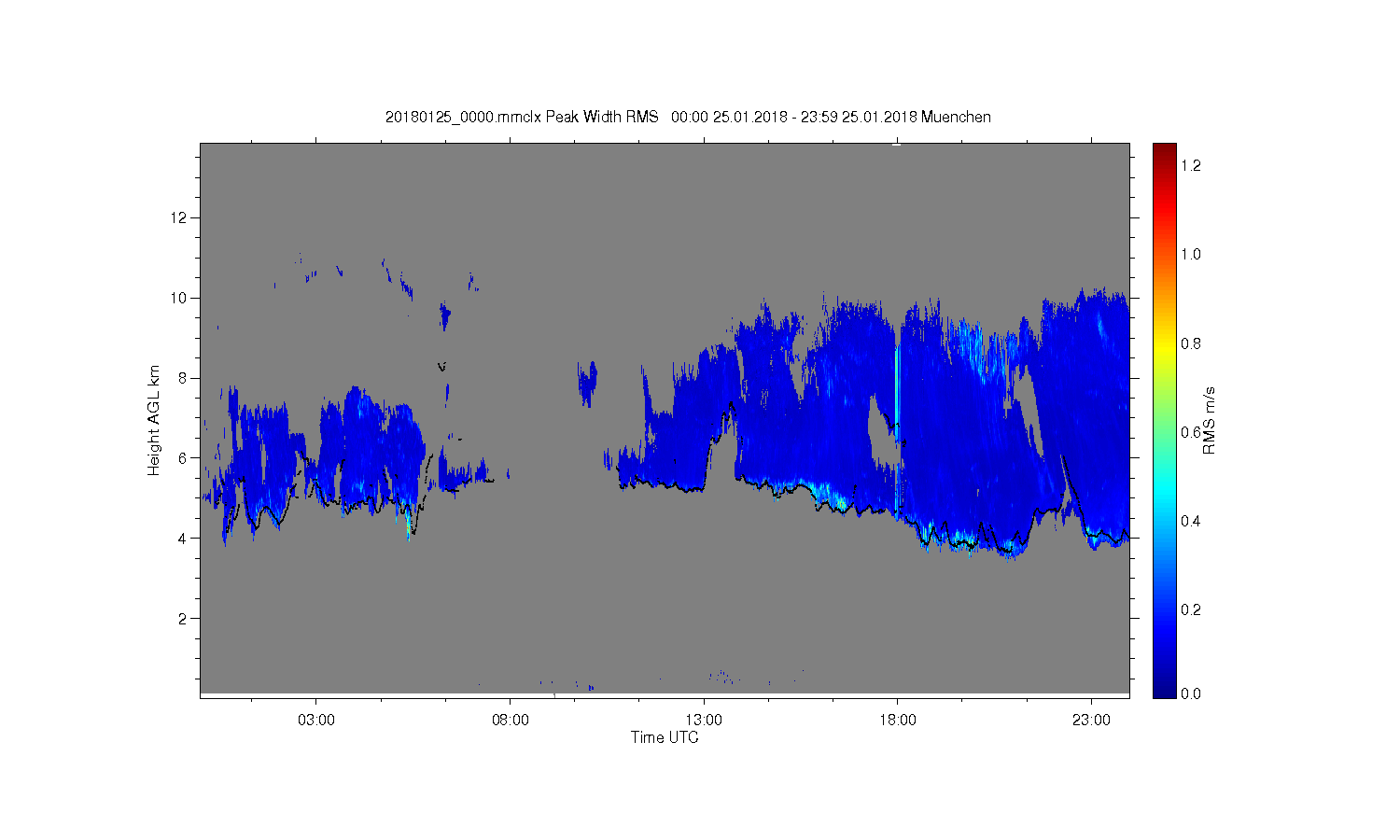This screenshot has height=840, width=1400.
Task: Click the 23:00 time tick label
Action: 1091,720
